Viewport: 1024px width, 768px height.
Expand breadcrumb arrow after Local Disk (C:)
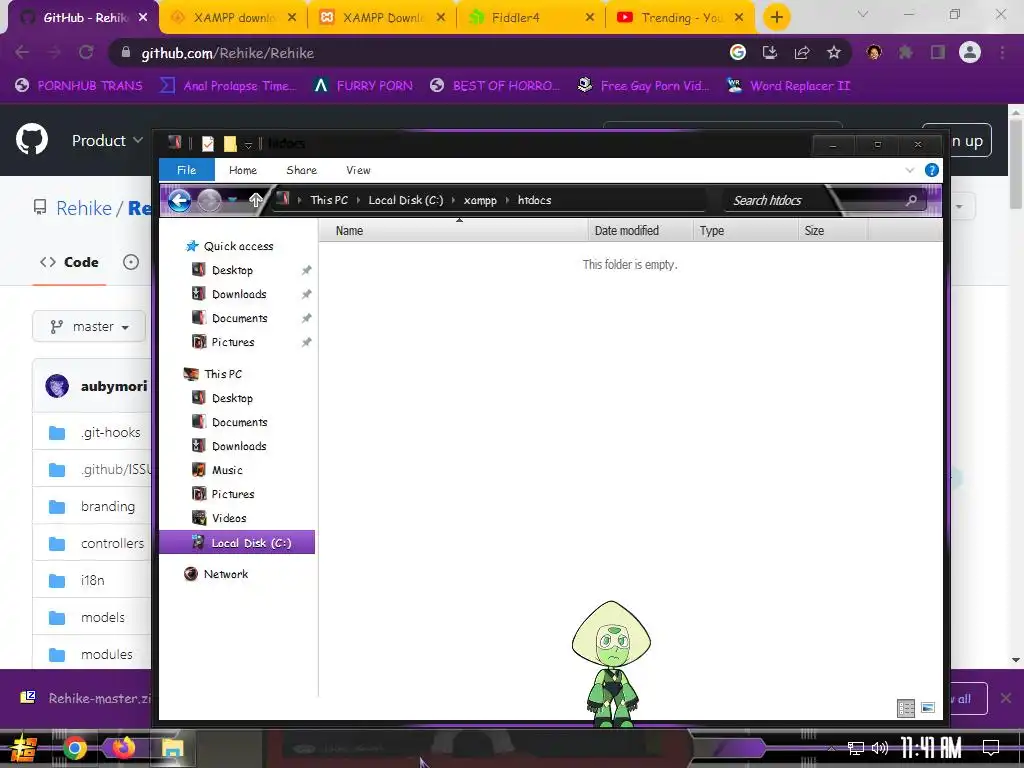pos(453,200)
